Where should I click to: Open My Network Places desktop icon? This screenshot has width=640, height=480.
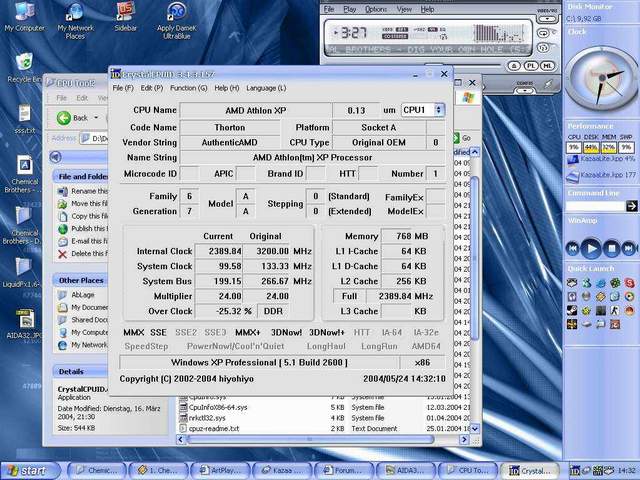pyautogui.click(x=76, y=19)
